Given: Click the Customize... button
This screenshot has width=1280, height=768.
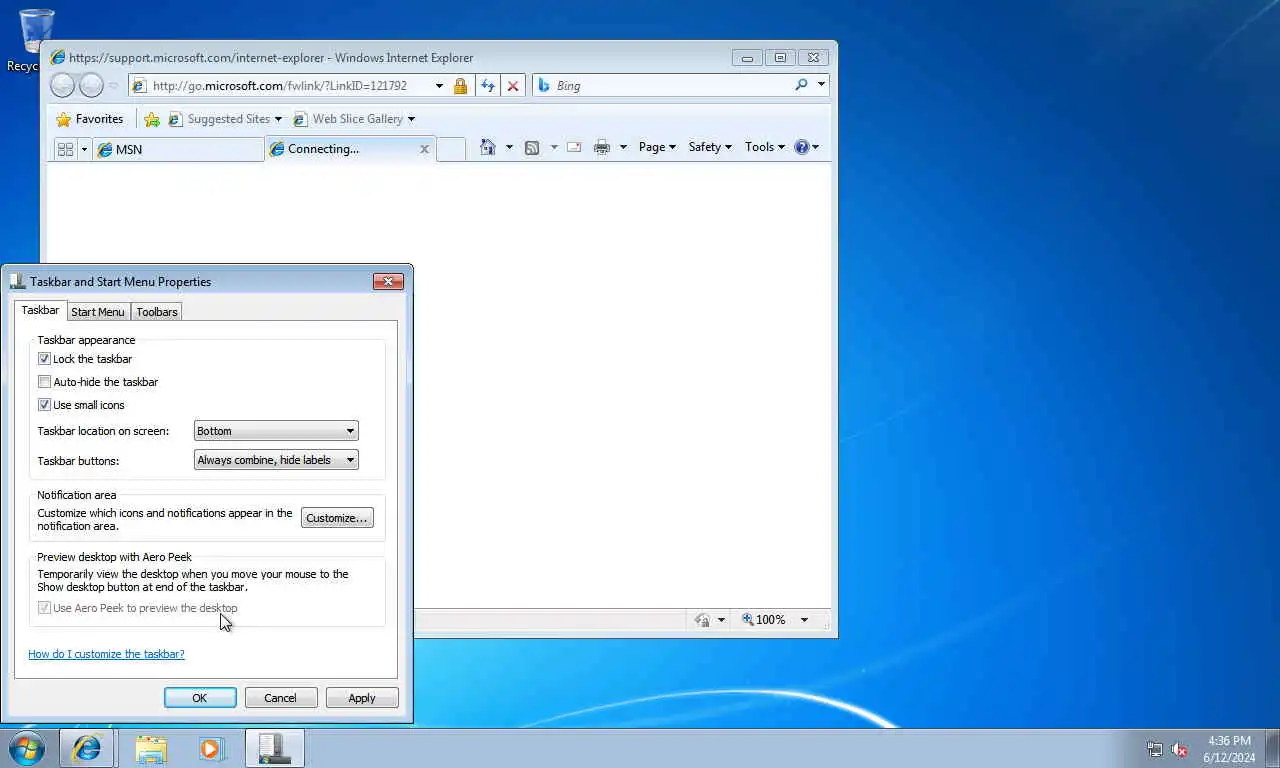Looking at the screenshot, I should 337,518.
